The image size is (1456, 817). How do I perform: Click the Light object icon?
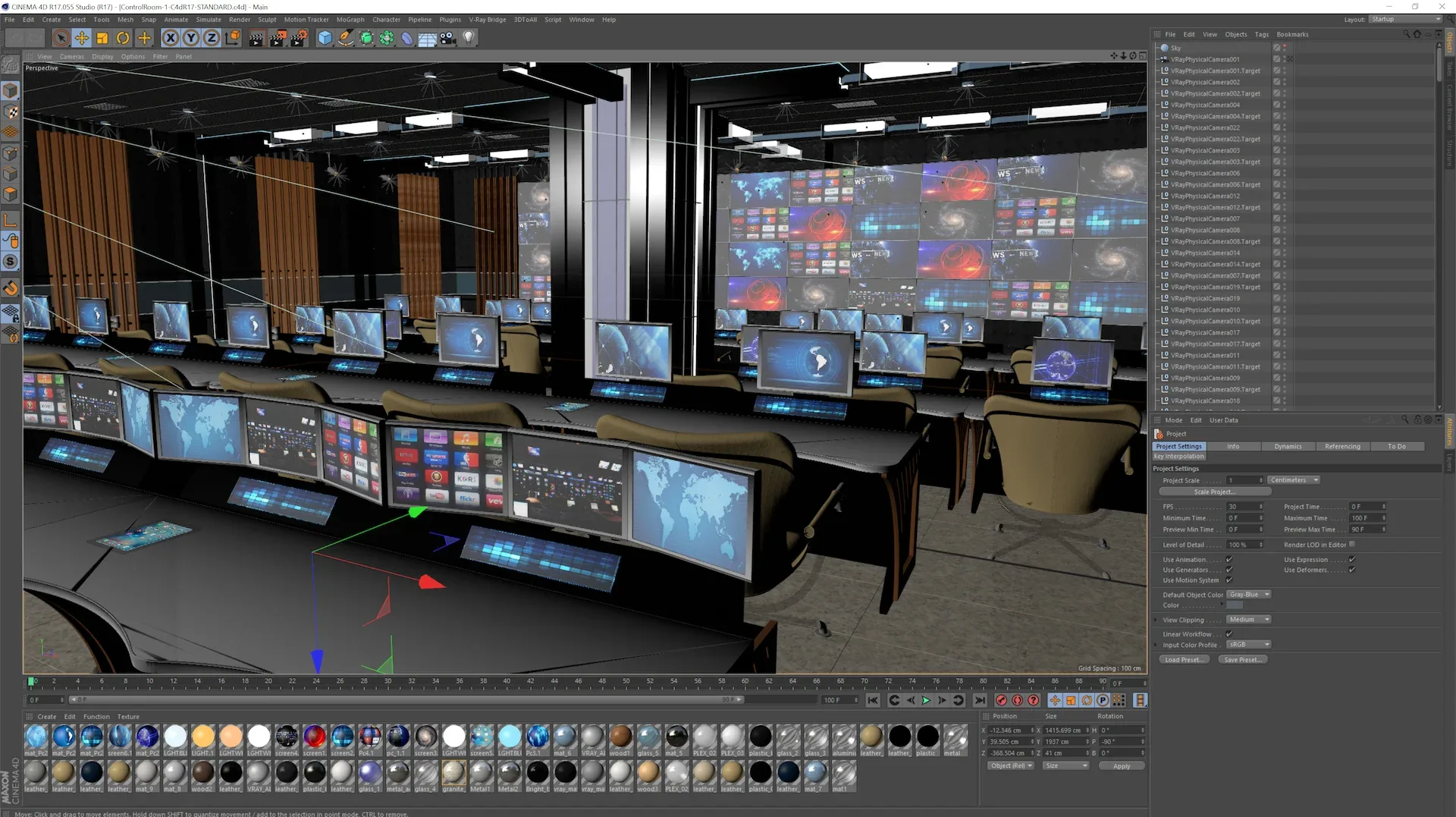(x=469, y=37)
